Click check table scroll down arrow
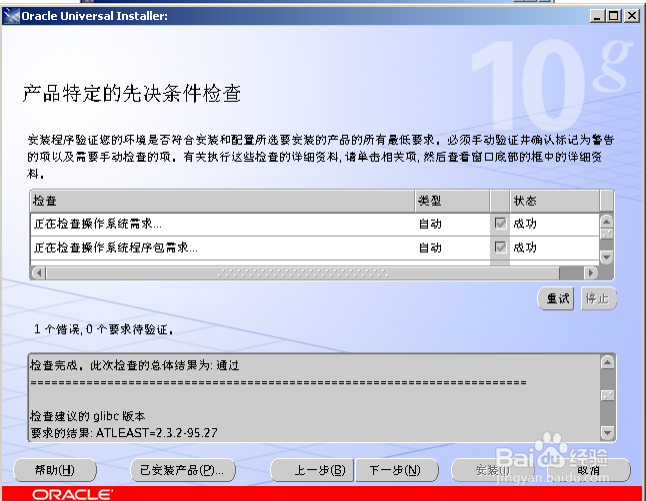The image size is (646, 501). [606, 258]
